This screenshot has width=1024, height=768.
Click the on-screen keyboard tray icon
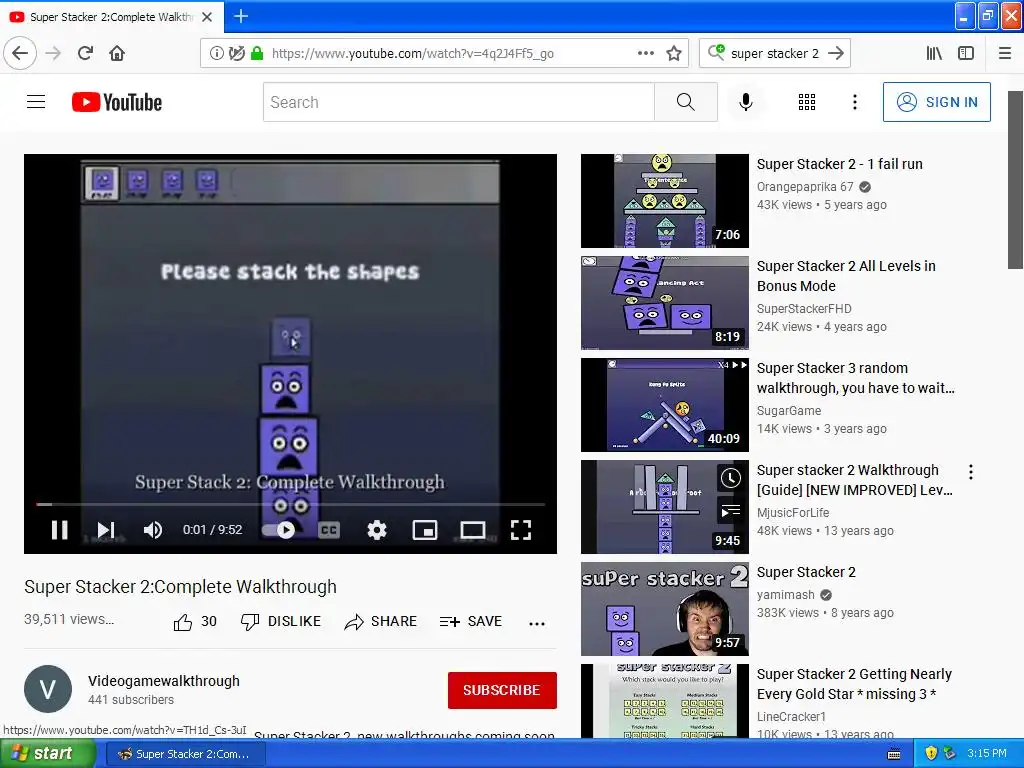pos(894,754)
